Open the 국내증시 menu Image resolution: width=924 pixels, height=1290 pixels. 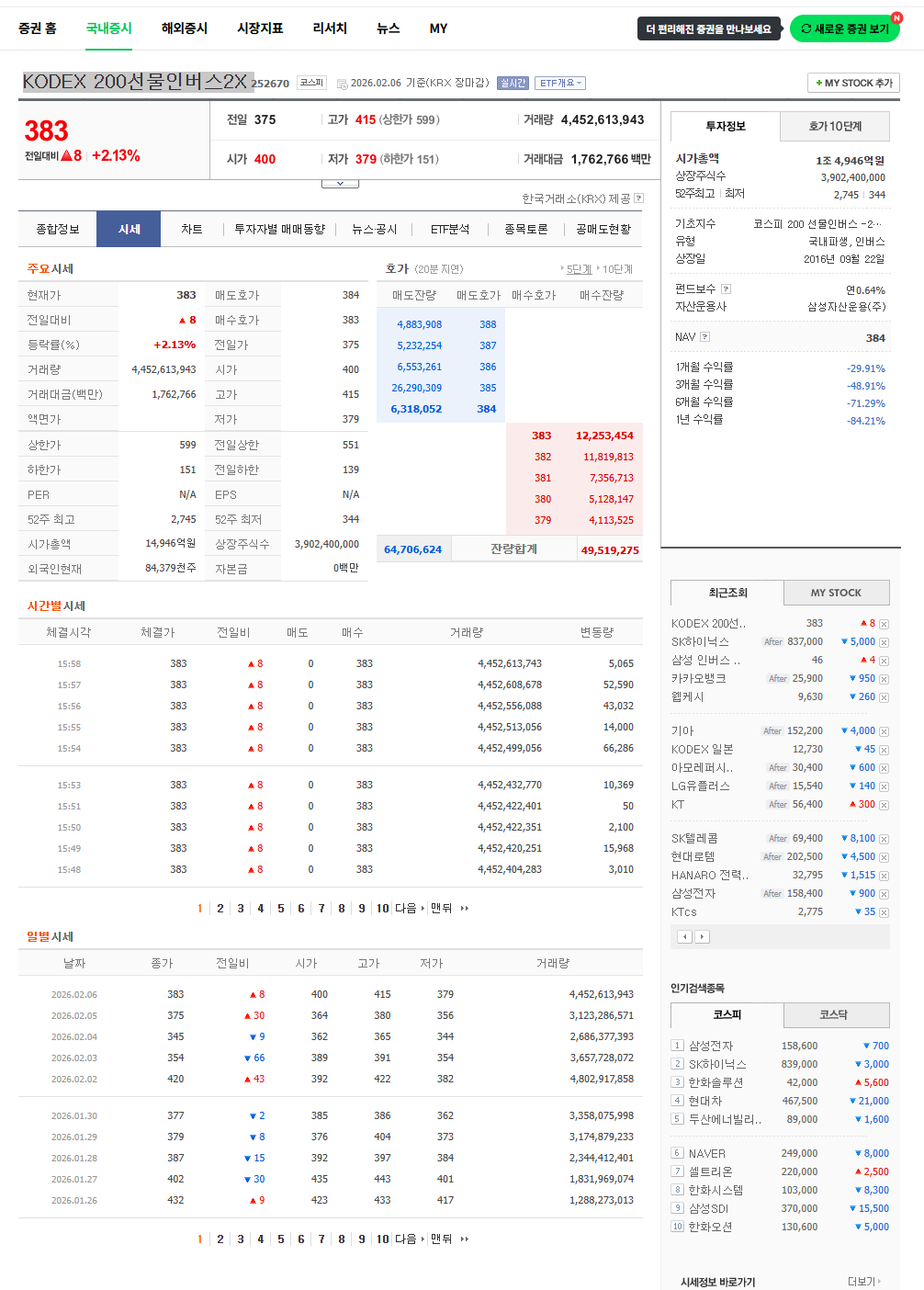click(109, 28)
